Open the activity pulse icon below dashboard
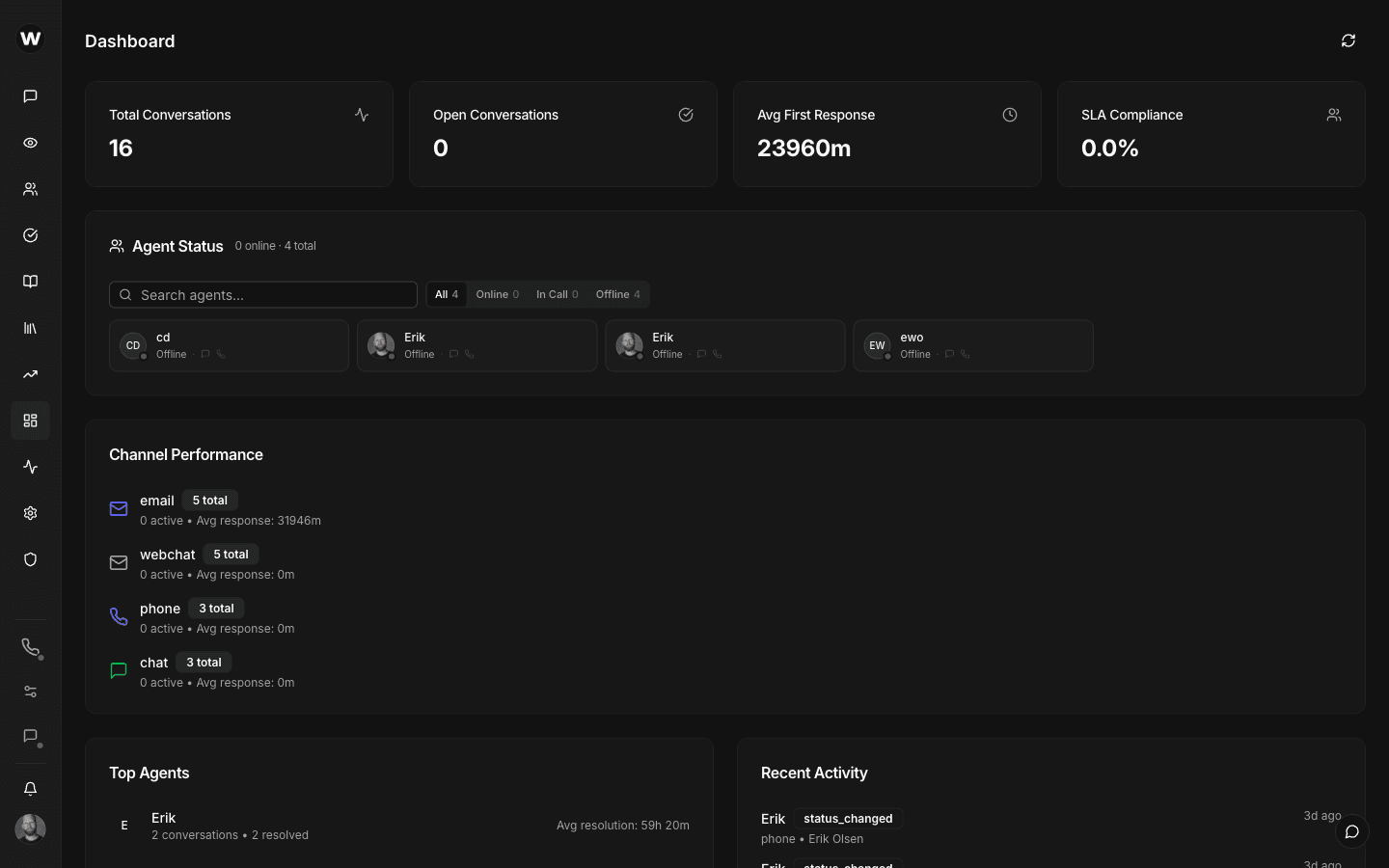The height and width of the screenshot is (868, 1389). tap(30, 467)
